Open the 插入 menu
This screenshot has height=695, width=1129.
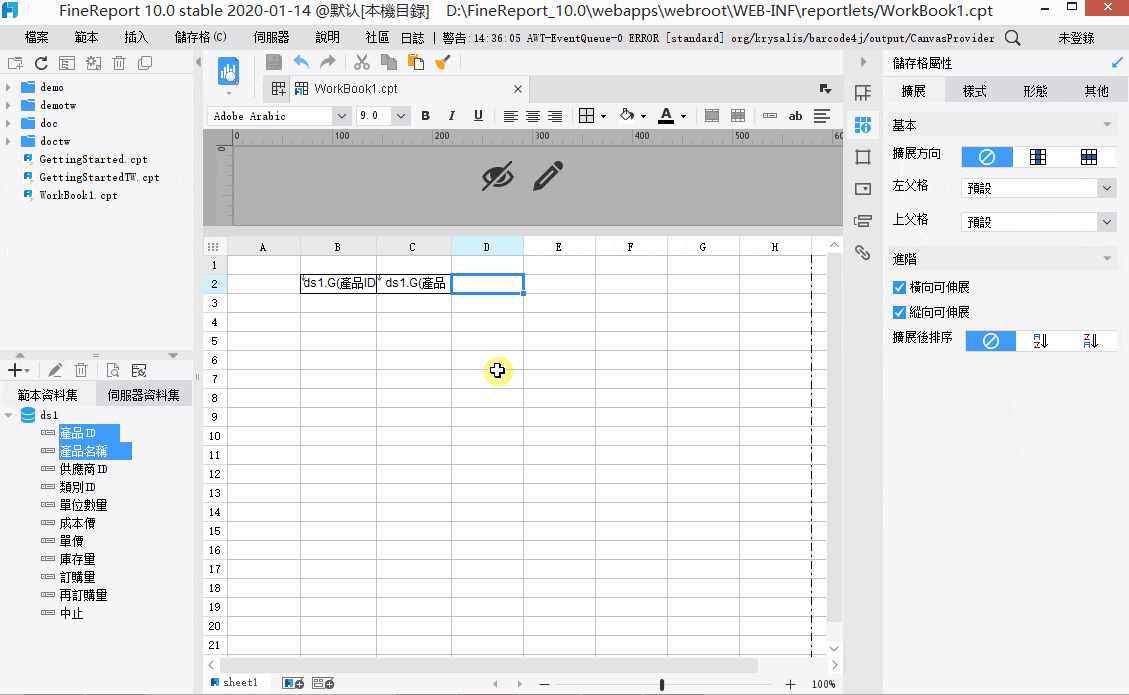click(x=136, y=37)
